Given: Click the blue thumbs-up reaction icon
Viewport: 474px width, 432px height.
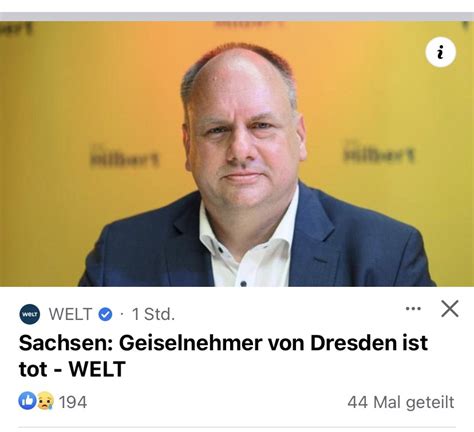Looking at the screenshot, I should [x=27, y=400].
